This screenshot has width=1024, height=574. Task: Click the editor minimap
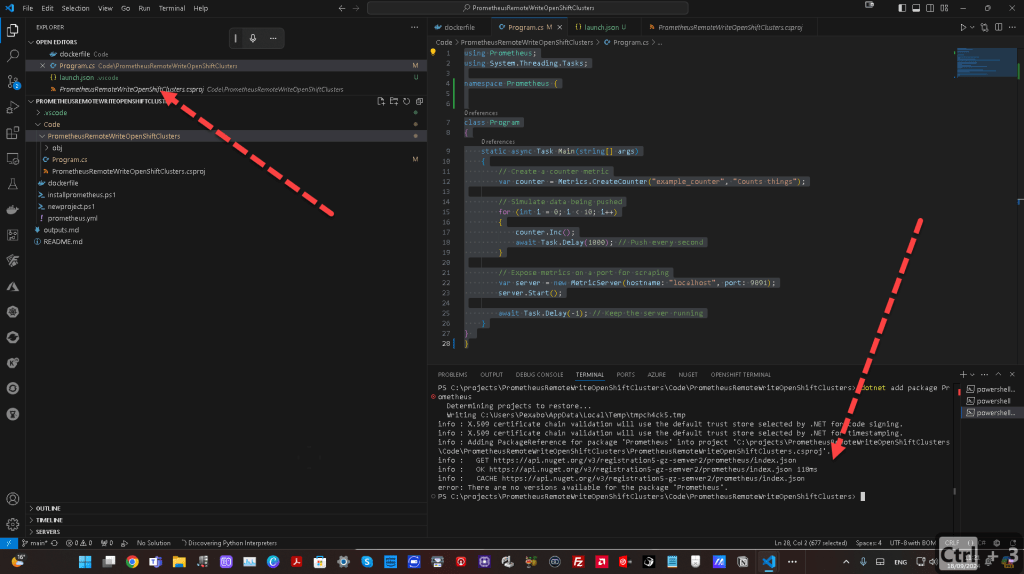pos(986,63)
